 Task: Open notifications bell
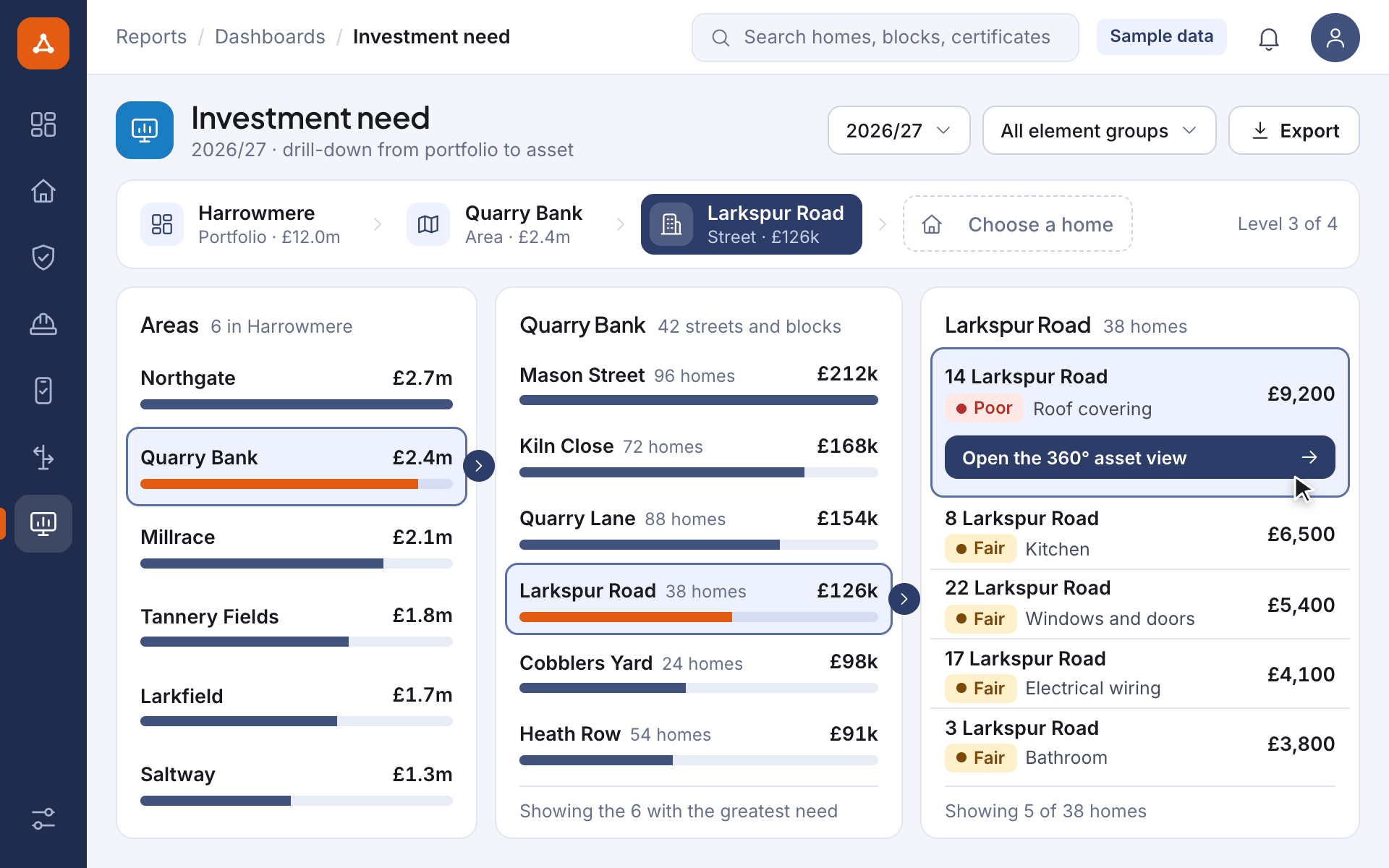(1269, 38)
